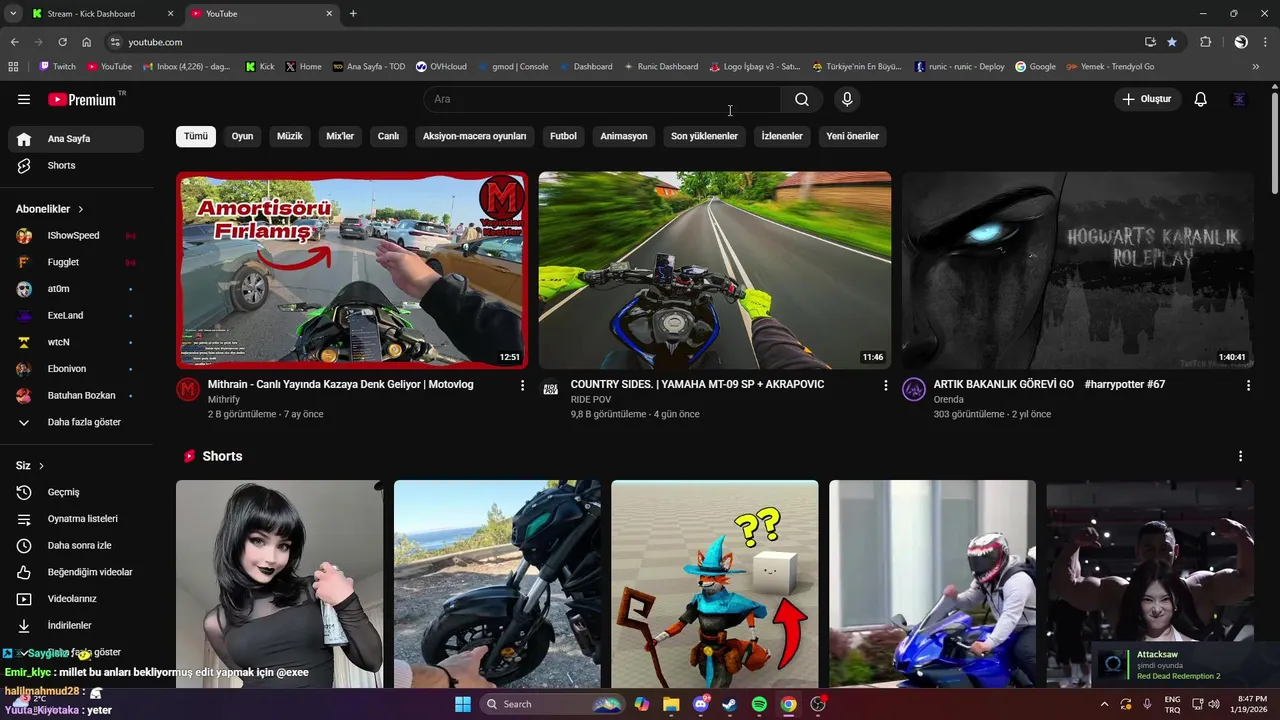Open options menu for COUNTRY SIDES video
Screen dimensions: 1280x720
885,385
